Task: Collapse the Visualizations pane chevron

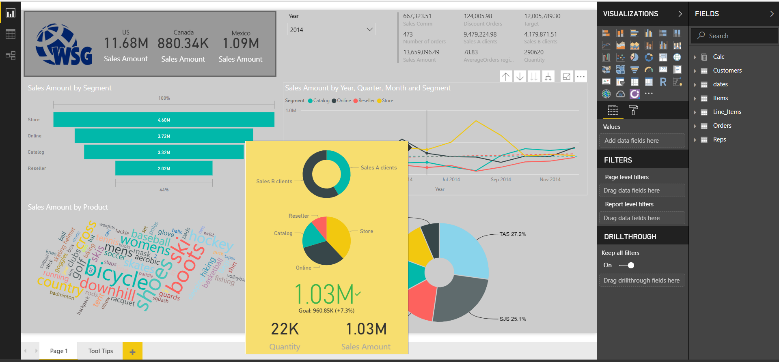Action: [680, 14]
